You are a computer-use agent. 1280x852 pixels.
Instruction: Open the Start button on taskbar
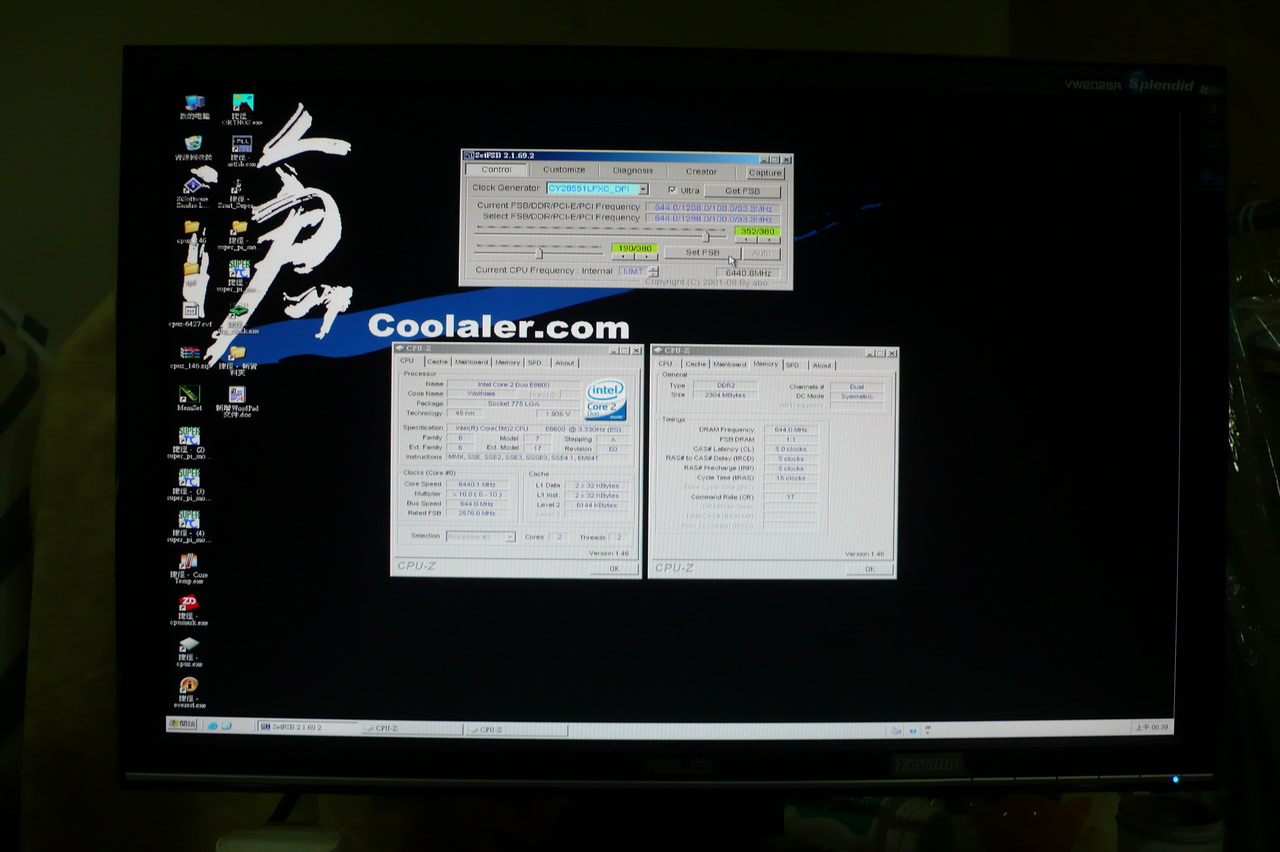coord(182,724)
